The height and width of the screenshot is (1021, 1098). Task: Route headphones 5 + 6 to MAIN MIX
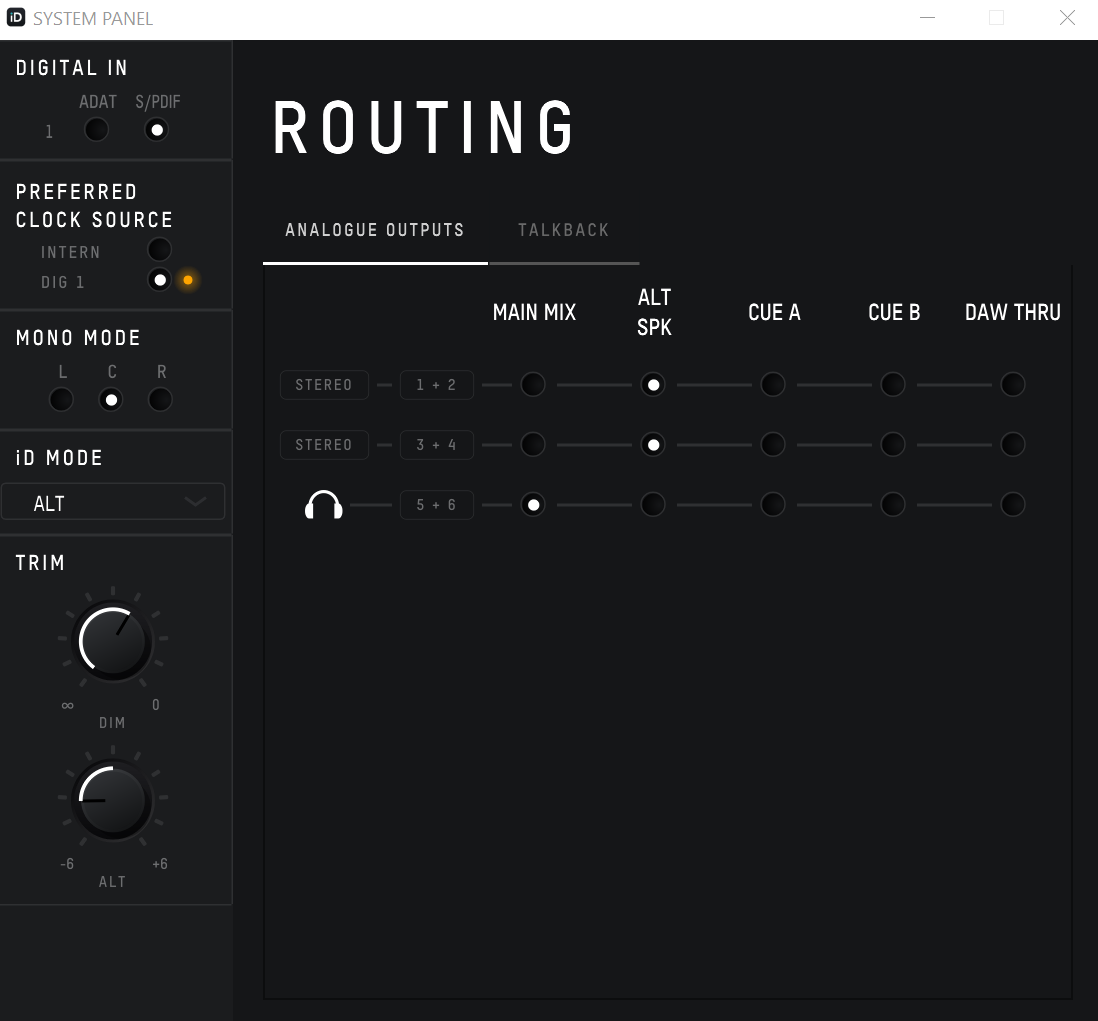pyautogui.click(x=533, y=505)
